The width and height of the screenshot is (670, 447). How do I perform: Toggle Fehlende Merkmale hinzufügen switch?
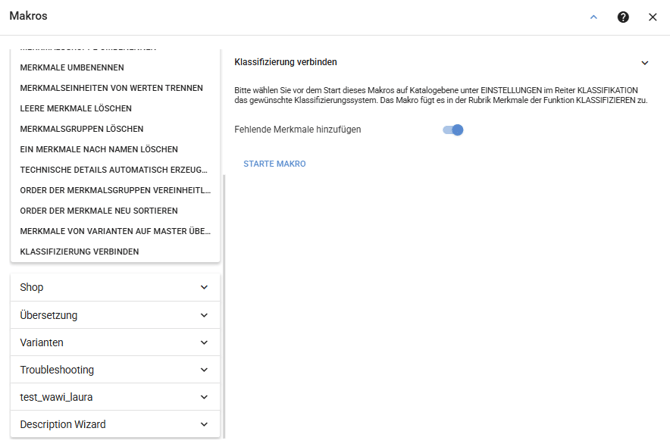(x=453, y=130)
